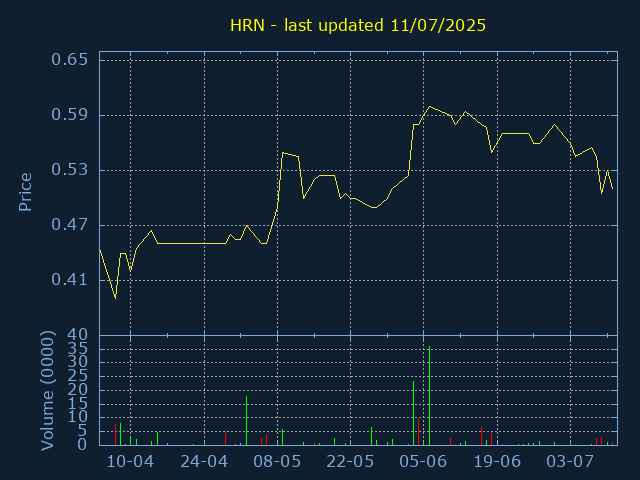Click the price line low point before 10-04

pos(116,298)
